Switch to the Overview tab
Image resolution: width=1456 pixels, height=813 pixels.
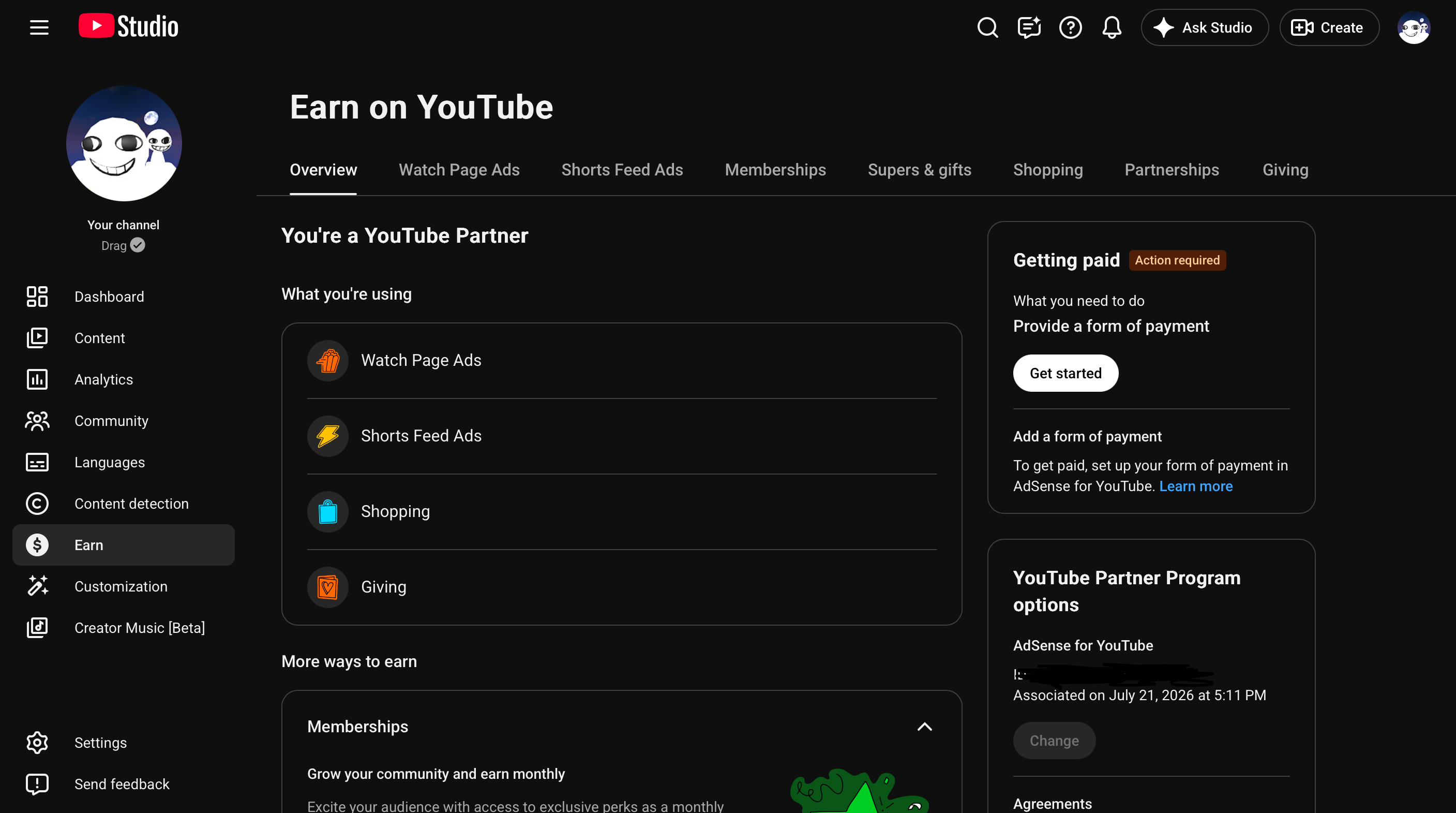click(x=323, y=170)
